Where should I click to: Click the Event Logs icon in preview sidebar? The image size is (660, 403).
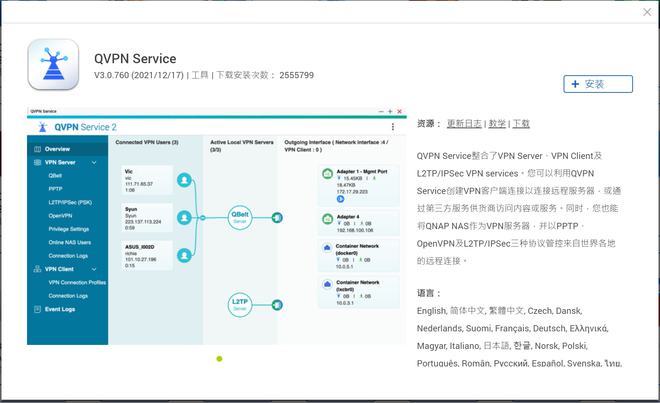[x=37, y=309]
